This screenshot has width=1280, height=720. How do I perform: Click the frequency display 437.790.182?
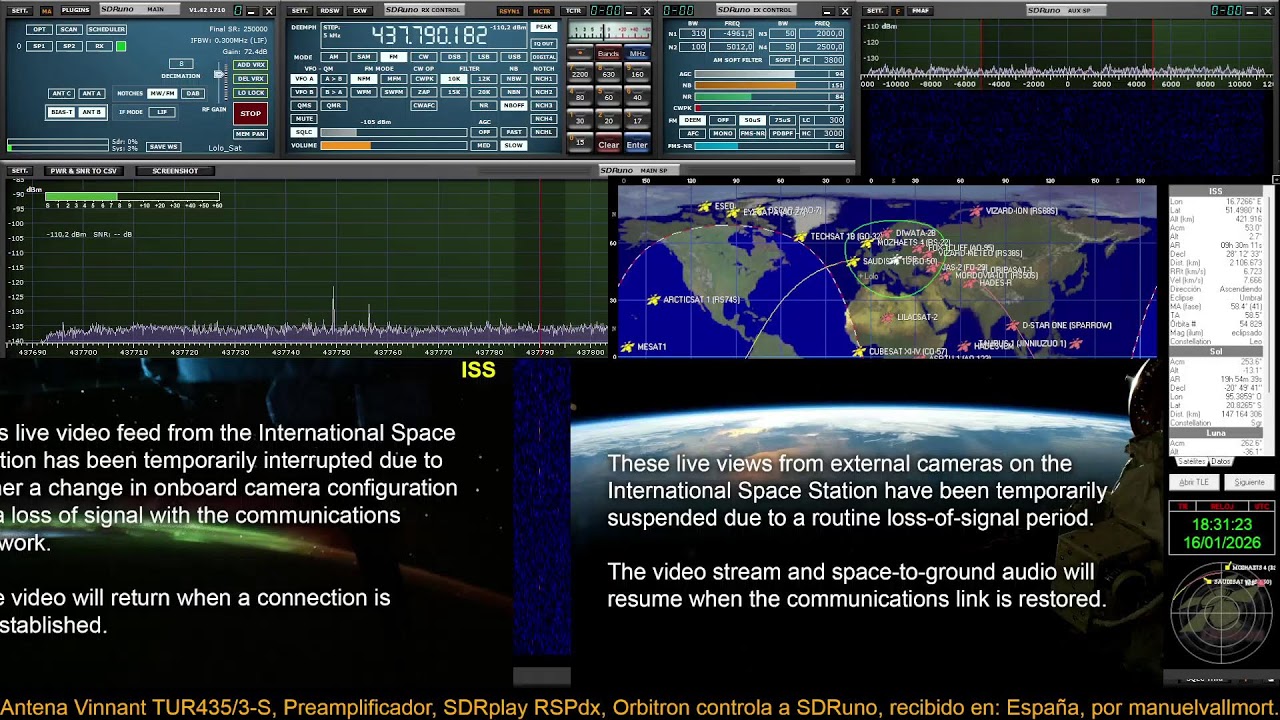click(430, 36)
